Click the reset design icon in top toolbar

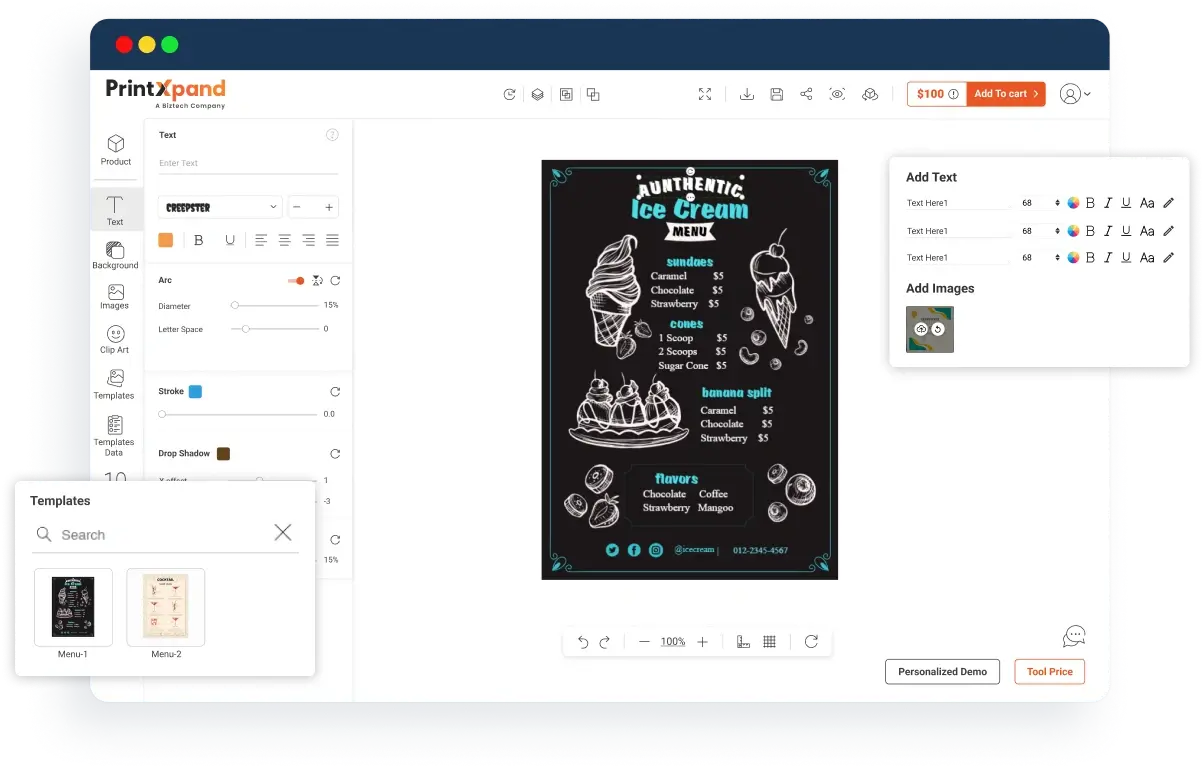tap(509, 94)
